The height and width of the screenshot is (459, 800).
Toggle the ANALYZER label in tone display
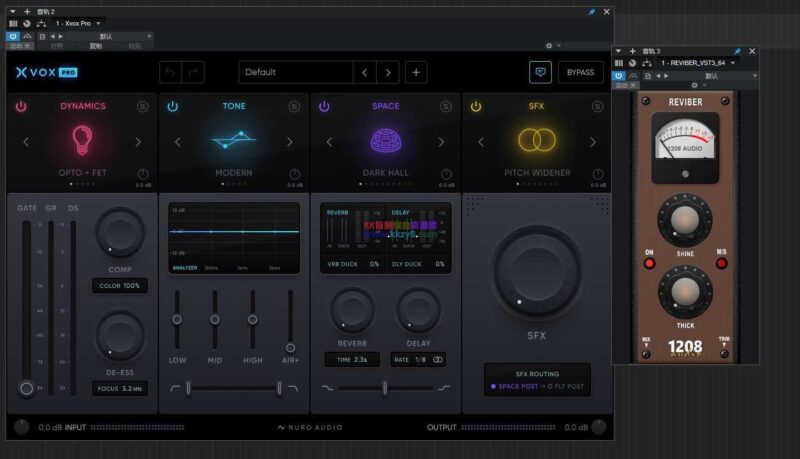pos(185,268)
